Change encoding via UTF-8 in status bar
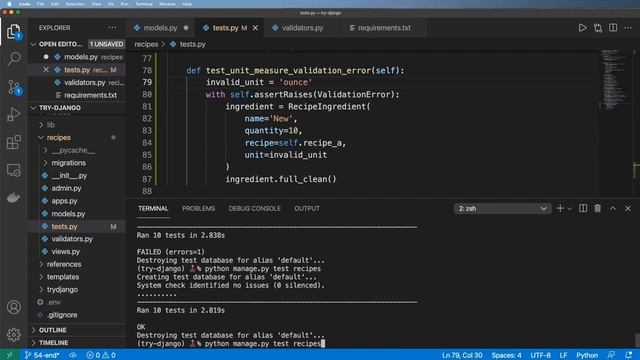This screenshot has width=640, height=360. click(540, 355)
